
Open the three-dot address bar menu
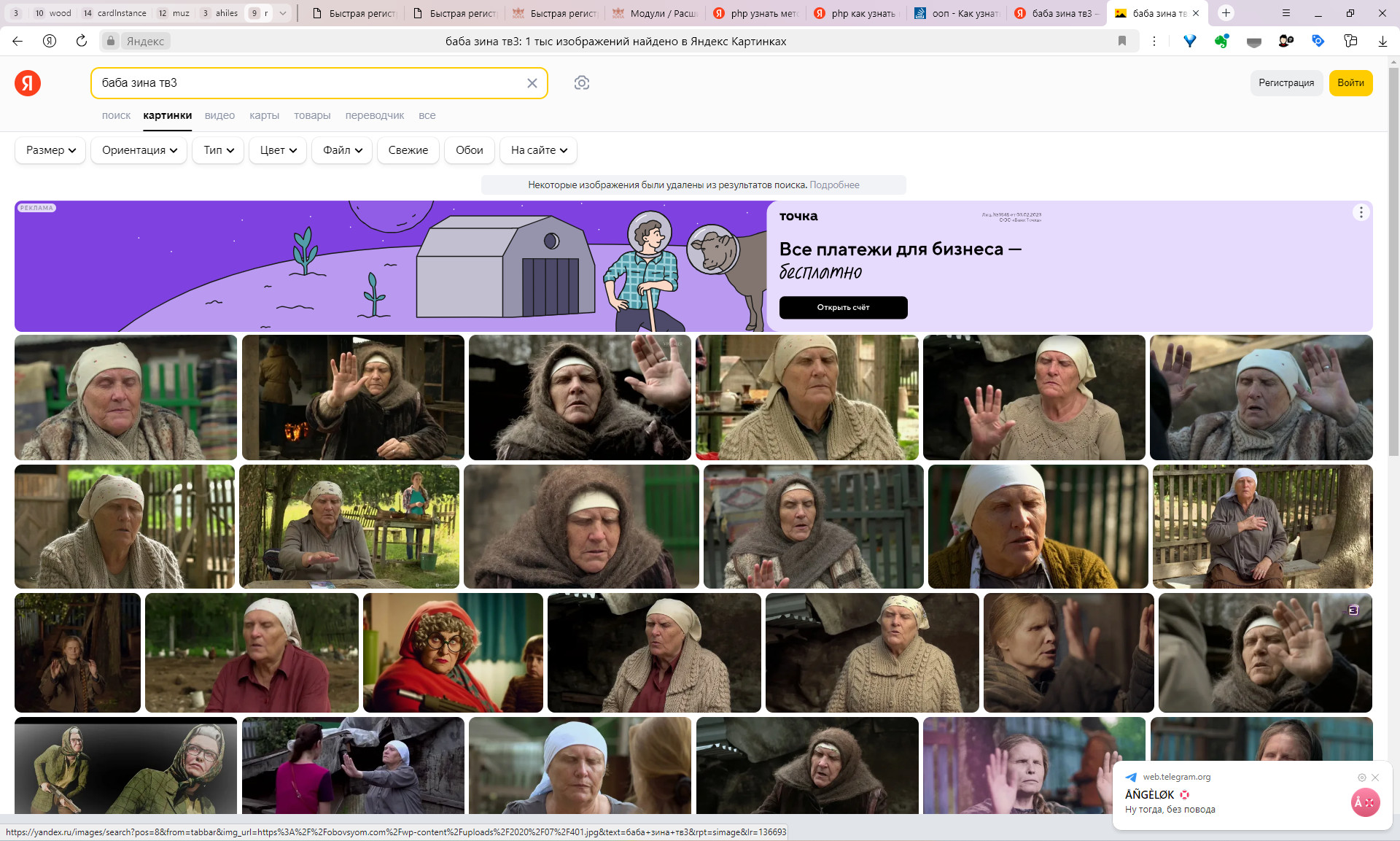[x=1154, y=41]
